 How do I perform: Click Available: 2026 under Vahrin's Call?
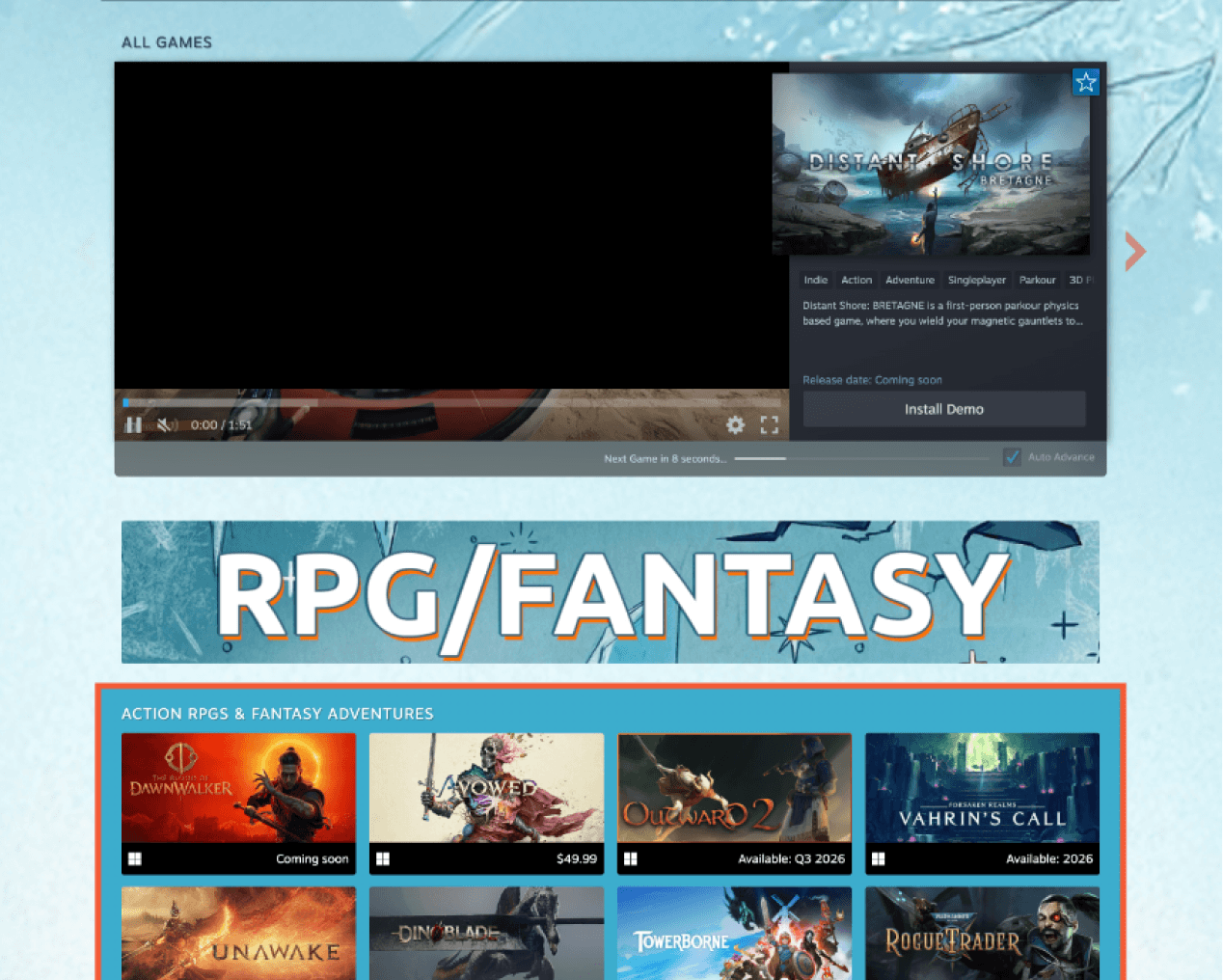coord(1049,858)
